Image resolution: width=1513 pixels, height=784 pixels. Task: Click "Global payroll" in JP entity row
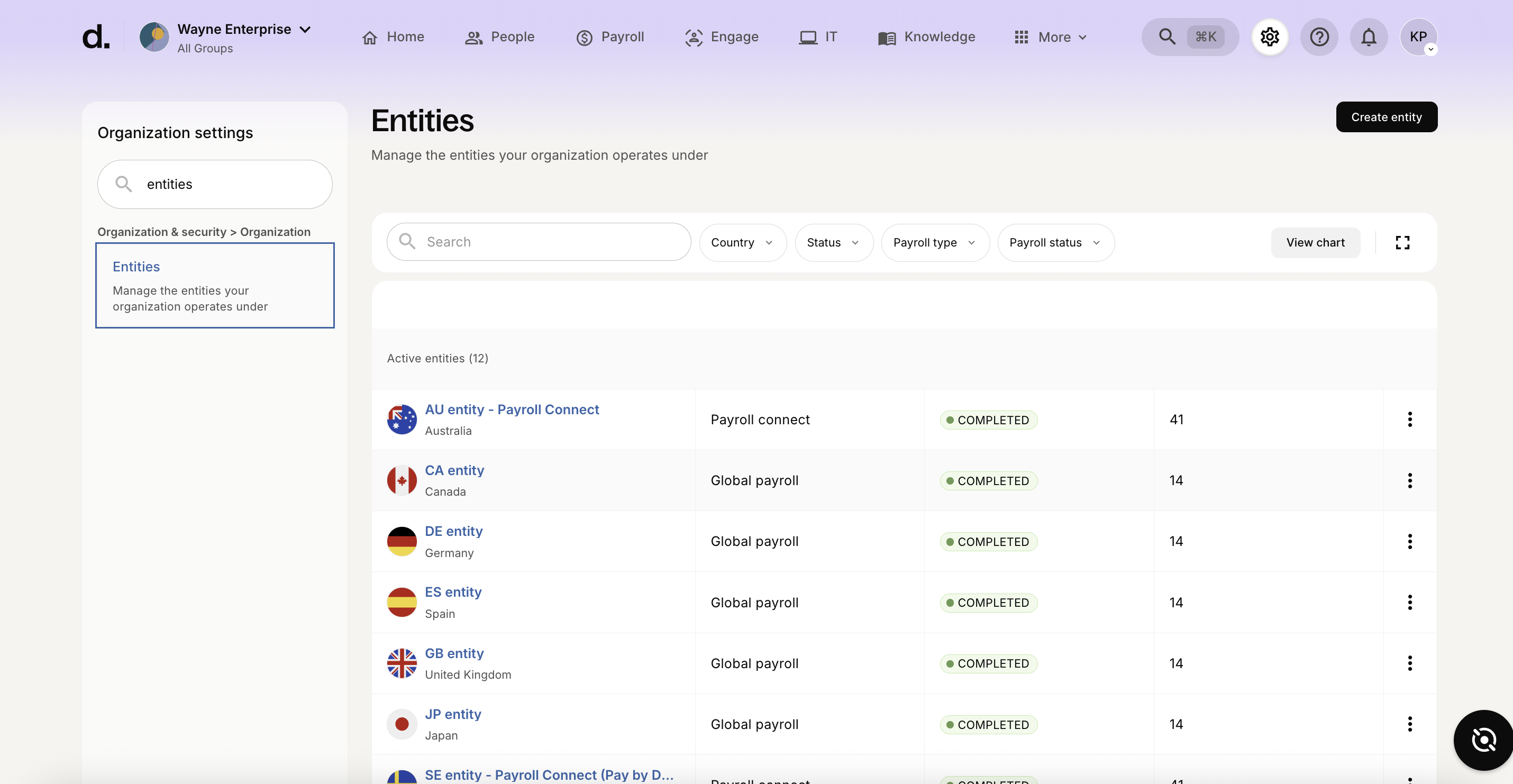click(x=754, y=724)
